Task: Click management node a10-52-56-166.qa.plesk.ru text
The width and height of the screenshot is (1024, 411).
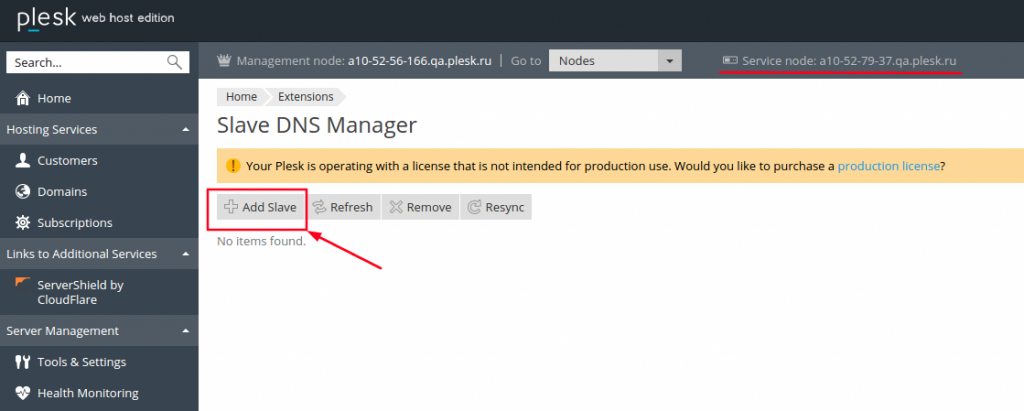Action: click(x=419, y=61)
